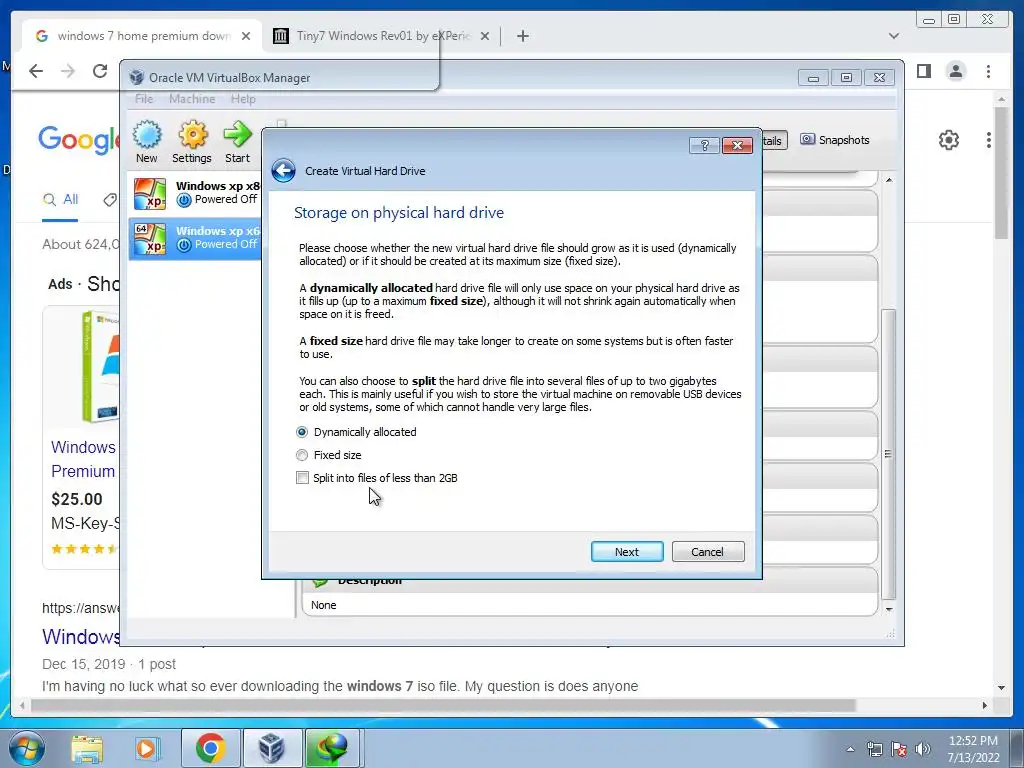Open VirtualBox Settings gear icon
Viewport: 1024px width, 768px height.
coord(192,142)
